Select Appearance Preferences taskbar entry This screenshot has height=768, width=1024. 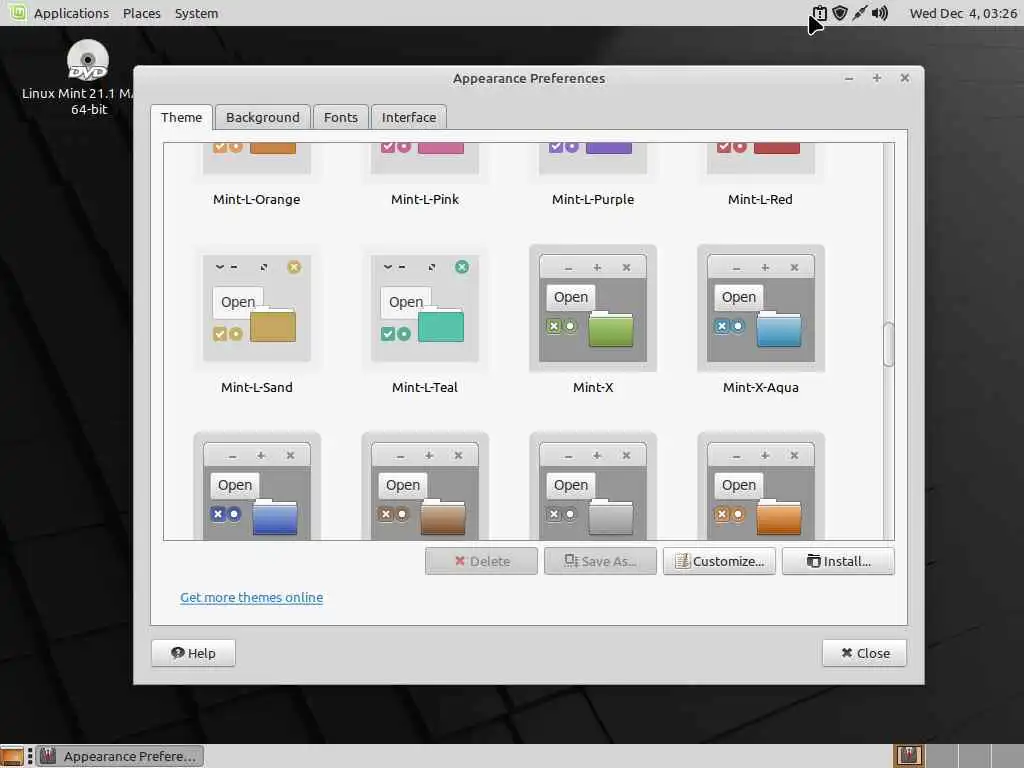[120, 756]
